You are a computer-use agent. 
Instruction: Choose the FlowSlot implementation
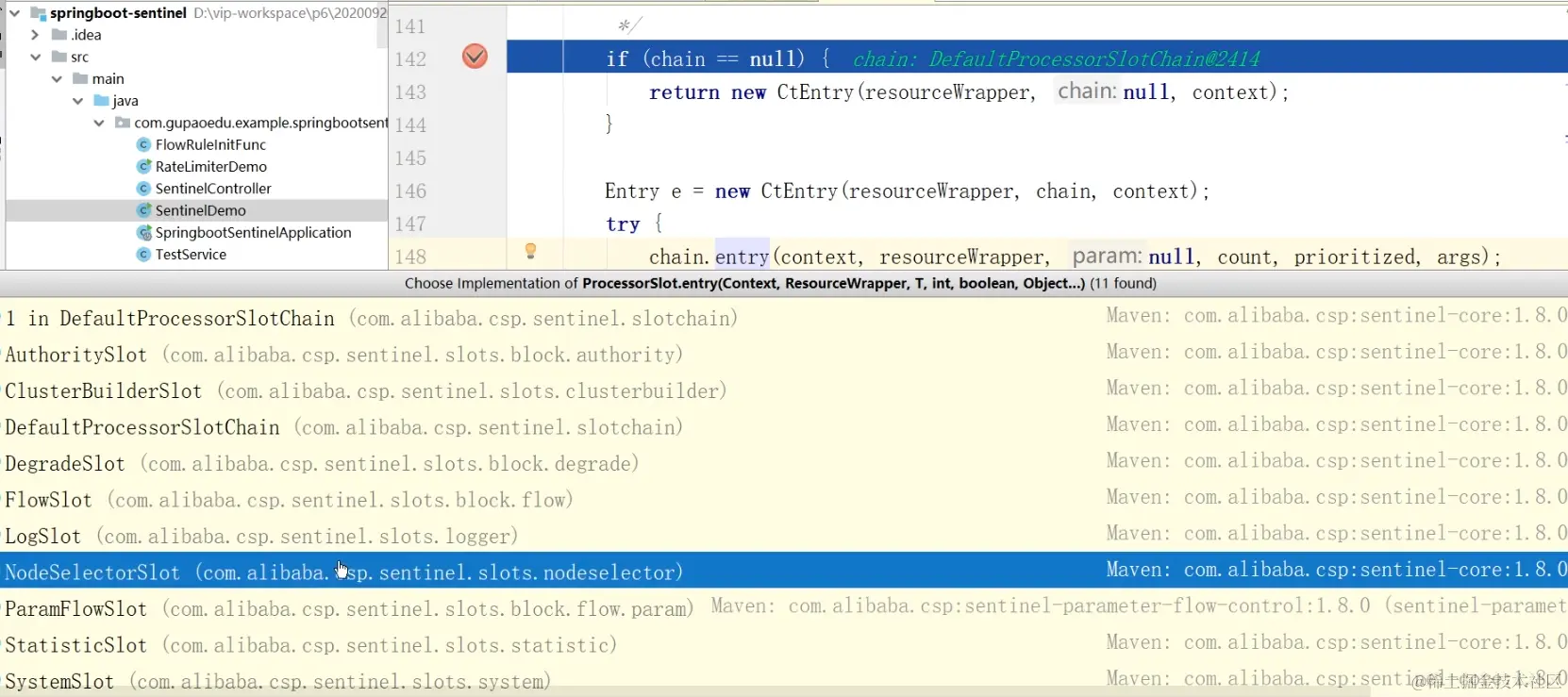(784, 500)
